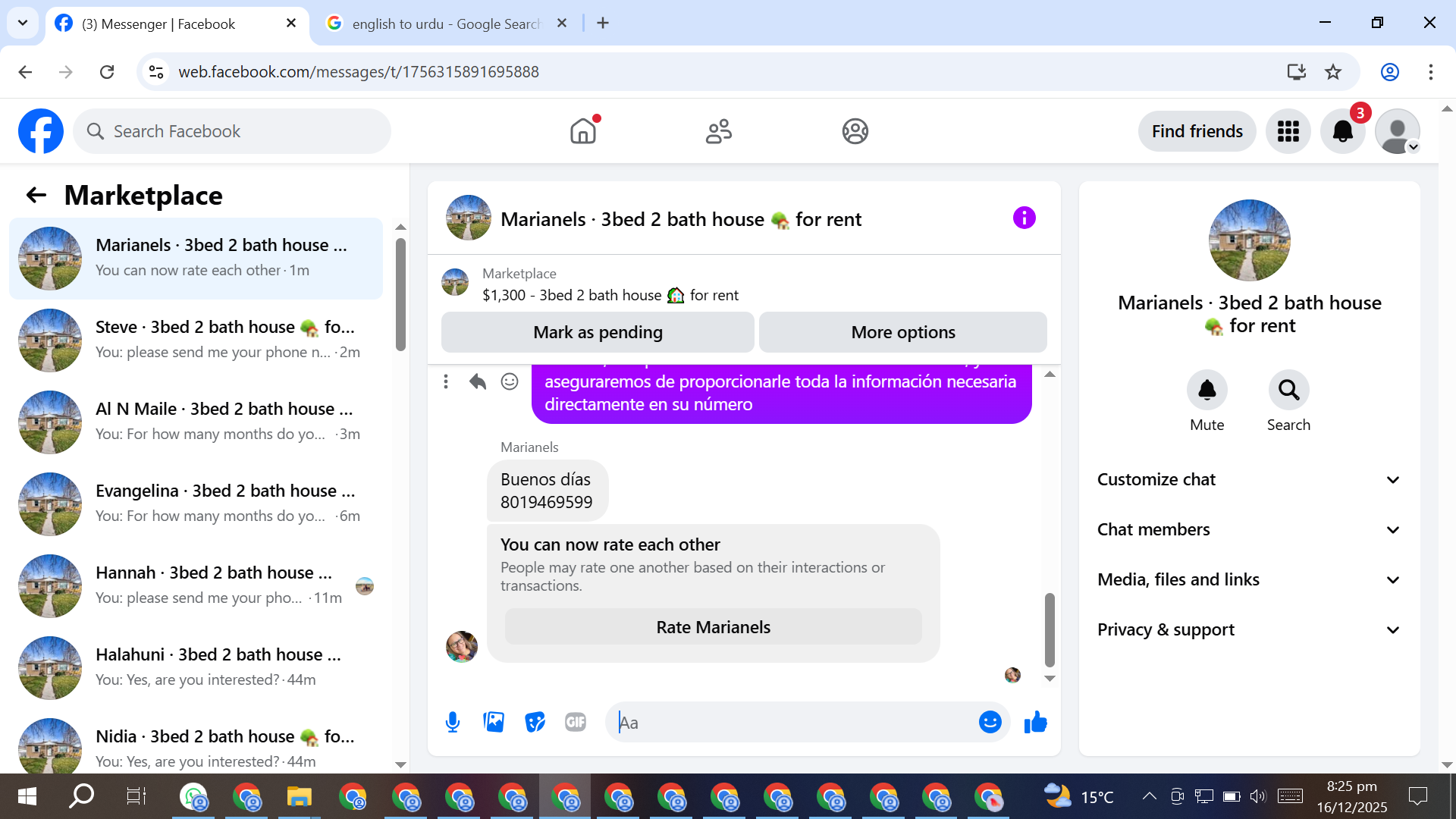Bookmark this page with the star icon
This screenshot has height=819, width=1456.
tap(1332, 72)
